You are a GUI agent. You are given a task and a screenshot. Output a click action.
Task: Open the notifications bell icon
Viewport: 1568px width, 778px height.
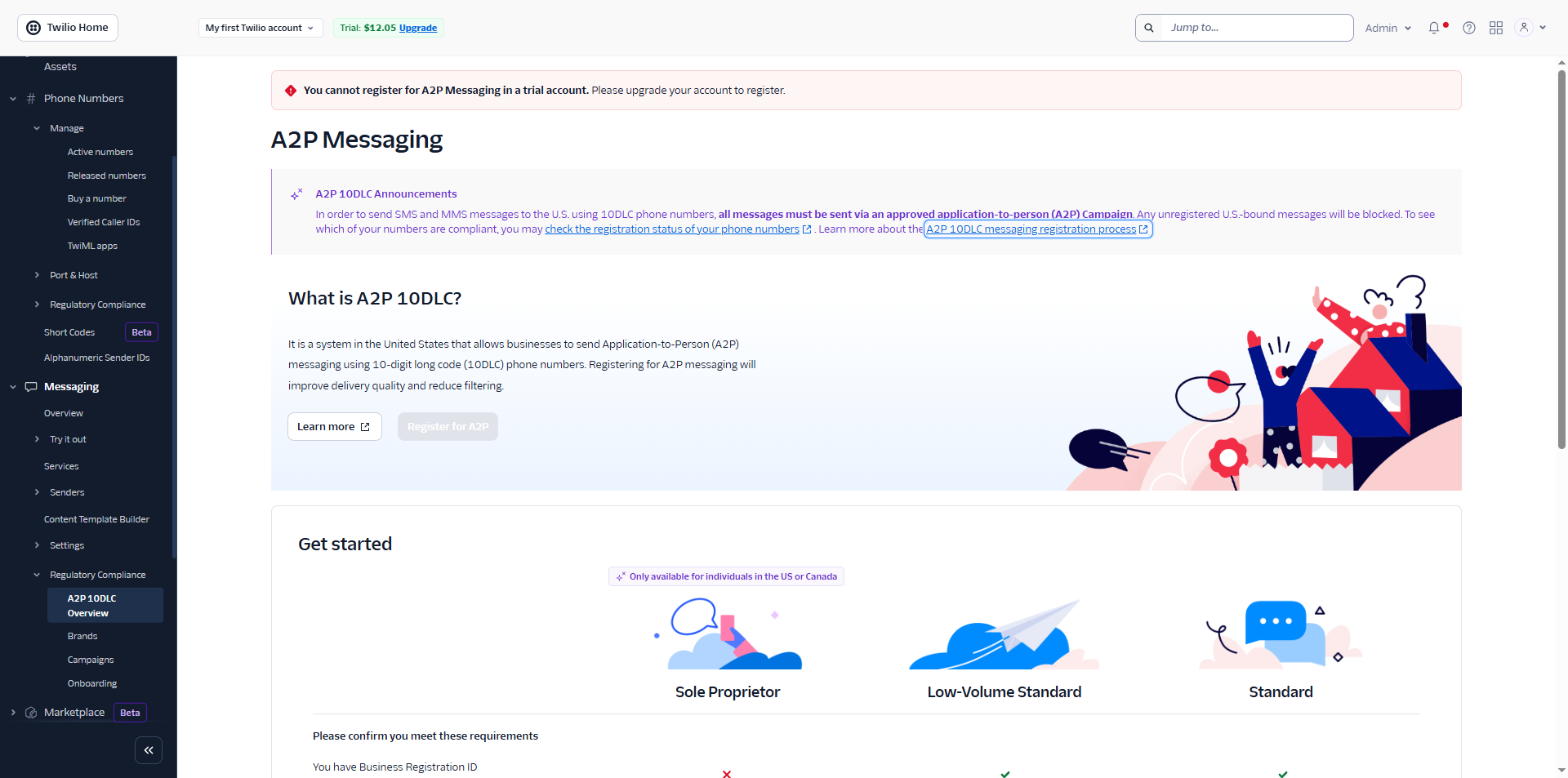pyautogui.click(x=1434, y=28)
